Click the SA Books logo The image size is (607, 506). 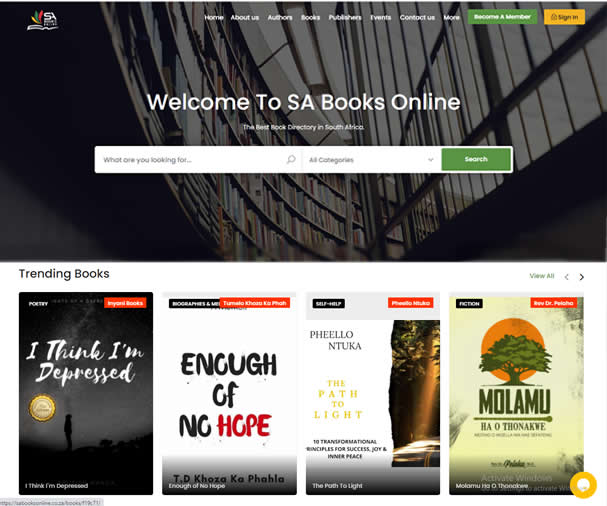point(43,20)
